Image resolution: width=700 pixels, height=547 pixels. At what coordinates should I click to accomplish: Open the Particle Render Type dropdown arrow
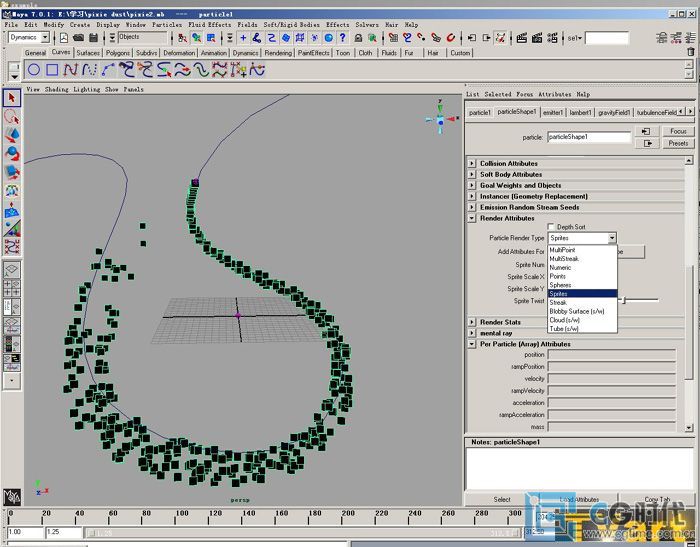[612, 238]
